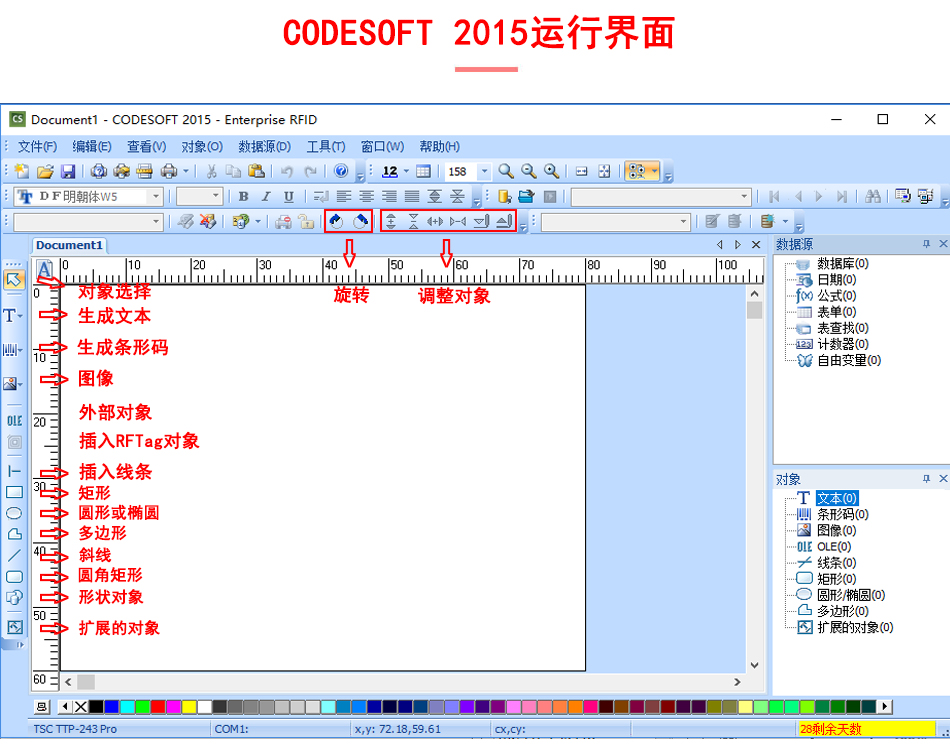Image resolution: width=950 pixels, height=750 pixels.
Task: Toggle left text alignment
Action: pos(344,196)
